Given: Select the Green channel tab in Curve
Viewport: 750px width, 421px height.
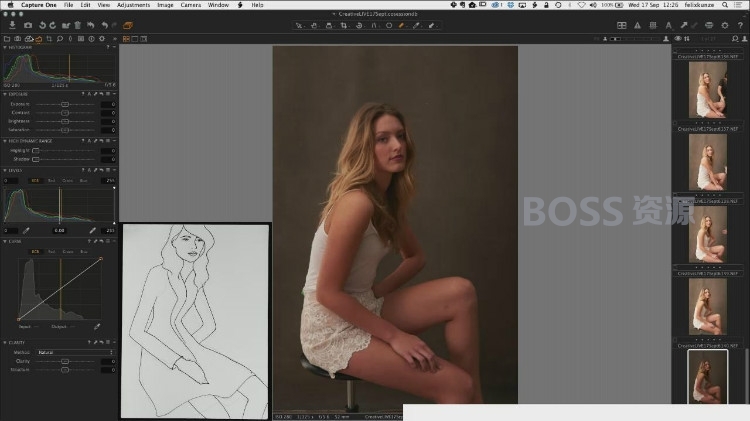Looking at the screenshot, I should (x=67, y=252).
